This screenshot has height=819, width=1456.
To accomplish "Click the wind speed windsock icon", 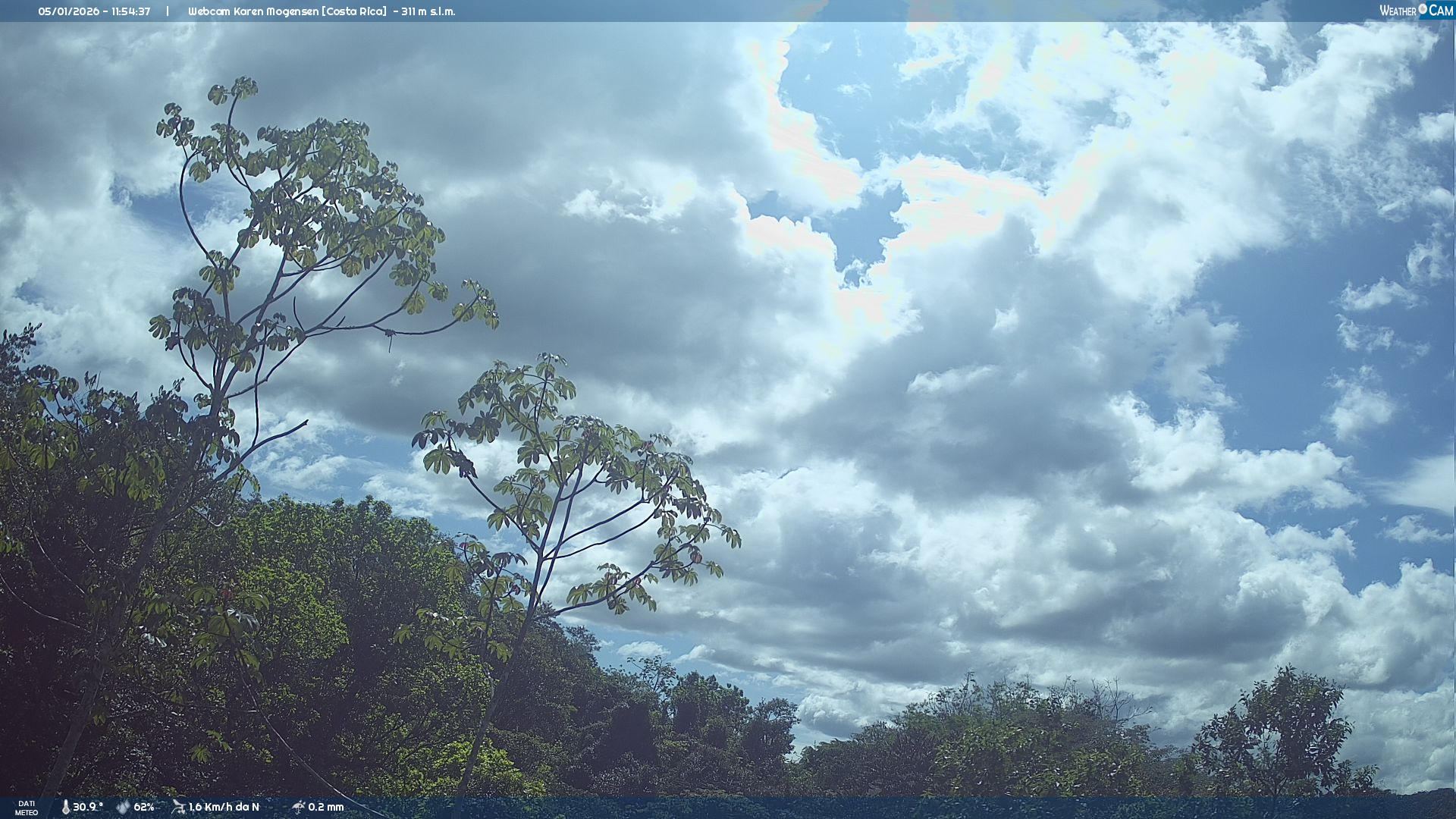I will (178, 807).
